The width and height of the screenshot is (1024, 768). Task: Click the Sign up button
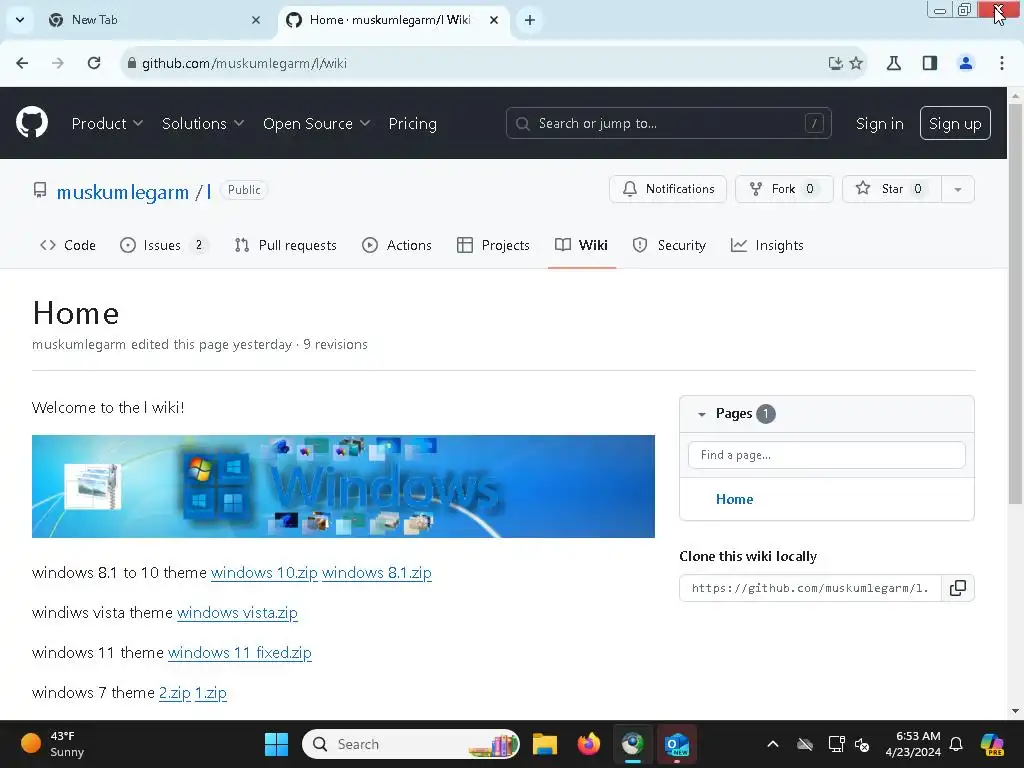pos(955,123)
